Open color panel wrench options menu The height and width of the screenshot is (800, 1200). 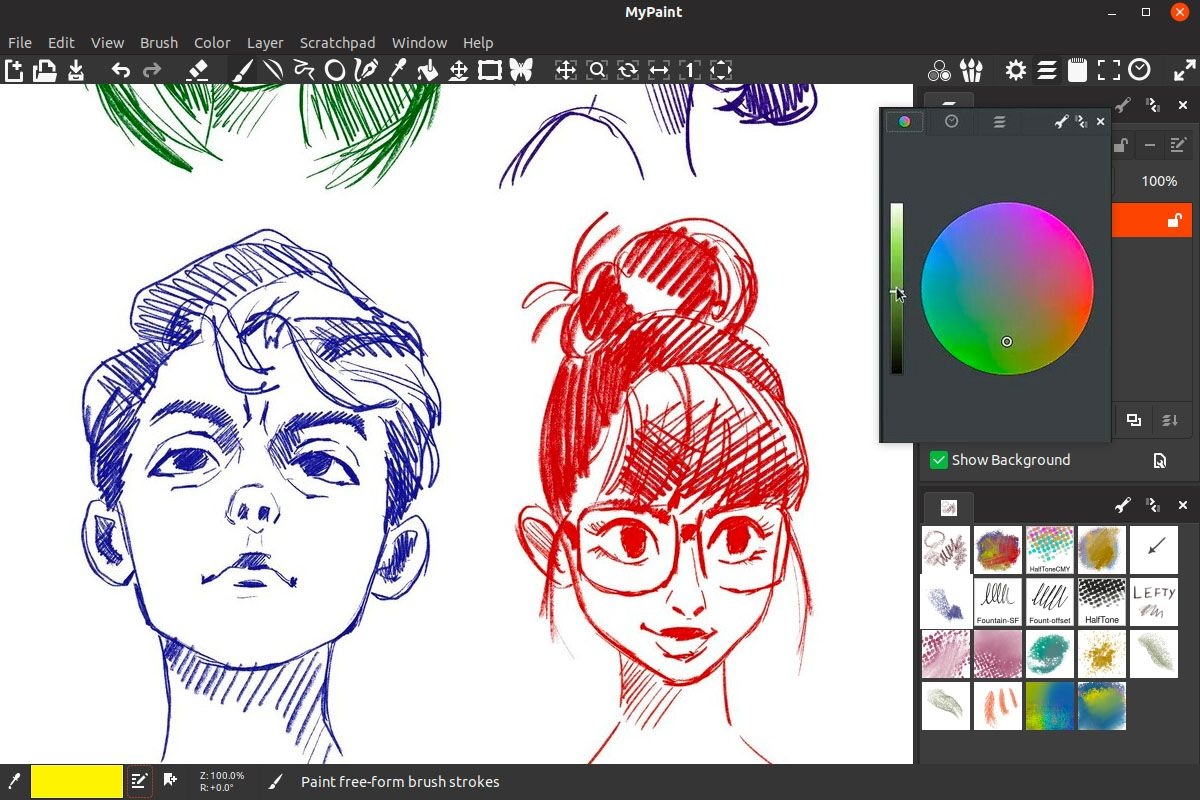1061,121
